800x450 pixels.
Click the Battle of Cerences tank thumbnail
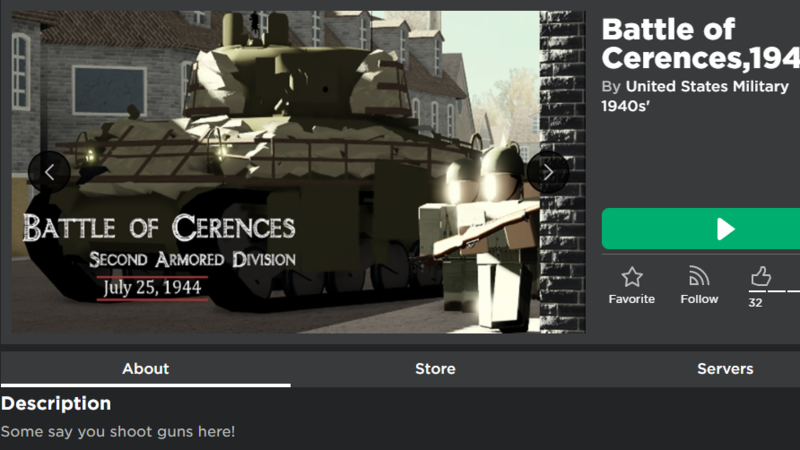click(x=298, y=172)
